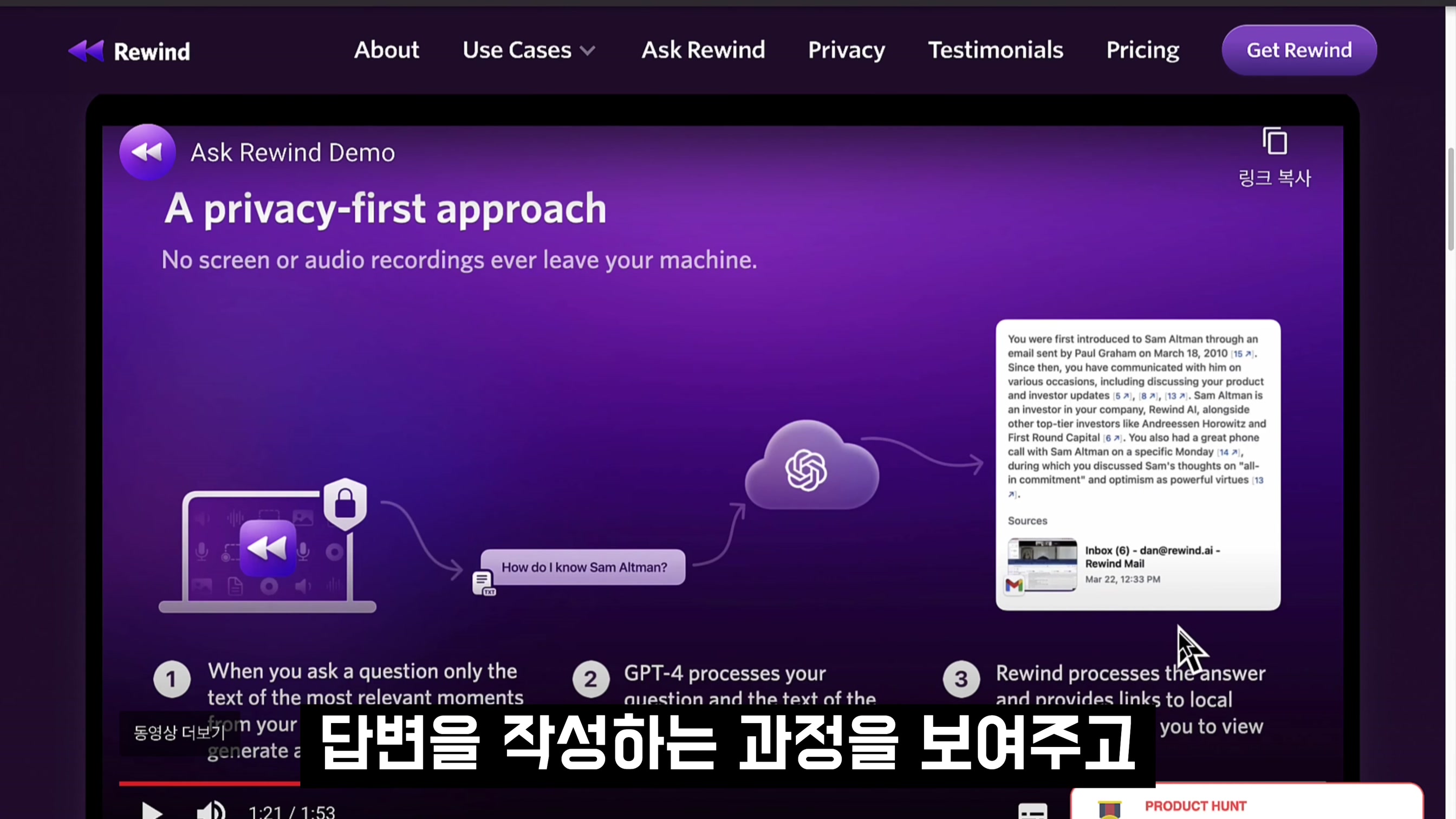This screenshot has width=1456, height=819.
Task: Click the Product Hunt medal icon
Action: [x=1108, y=809]
